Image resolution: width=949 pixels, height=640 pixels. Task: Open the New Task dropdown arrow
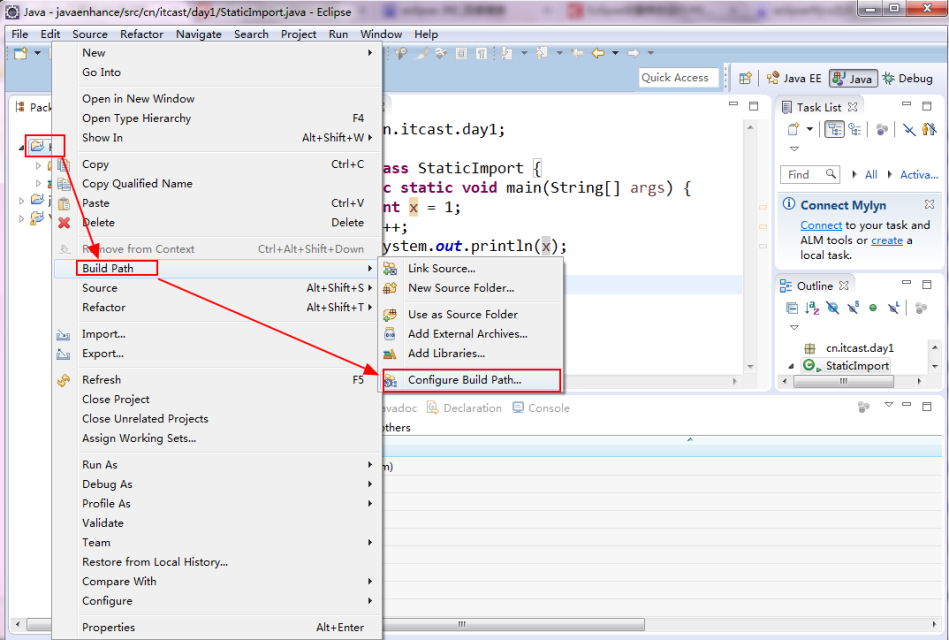809,129
